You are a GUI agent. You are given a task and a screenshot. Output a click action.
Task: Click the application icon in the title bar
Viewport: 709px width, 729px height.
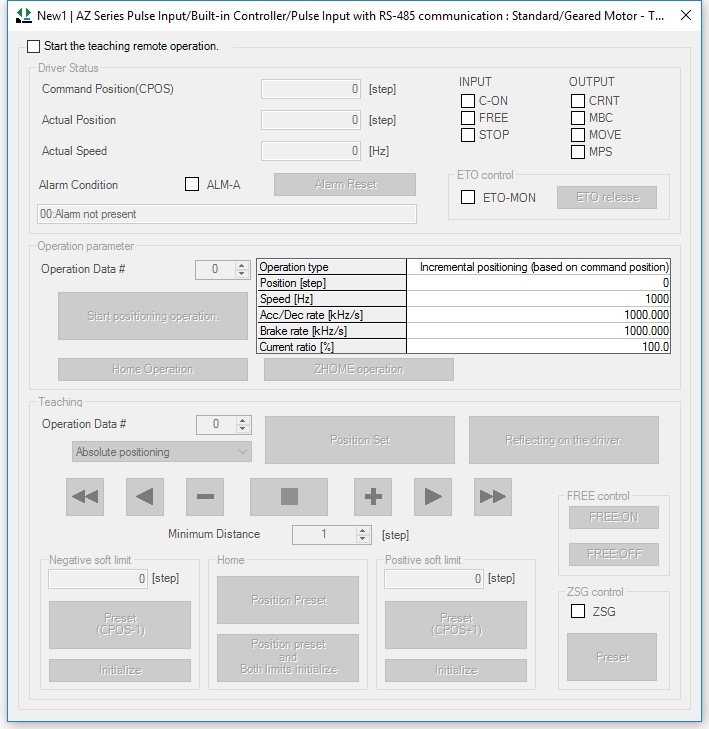[x=23, y=16]
